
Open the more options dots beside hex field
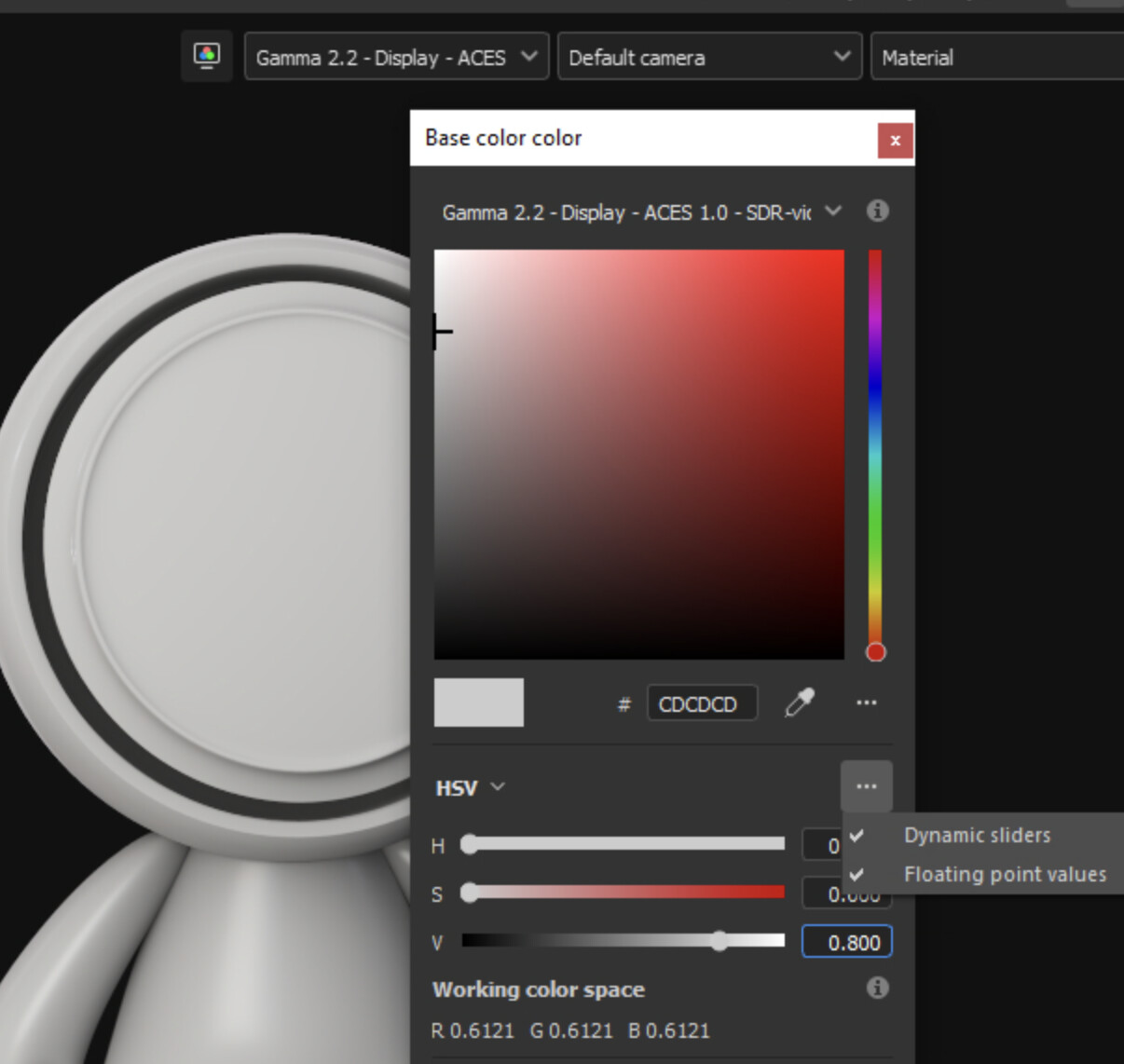click(x=866, y=703)
